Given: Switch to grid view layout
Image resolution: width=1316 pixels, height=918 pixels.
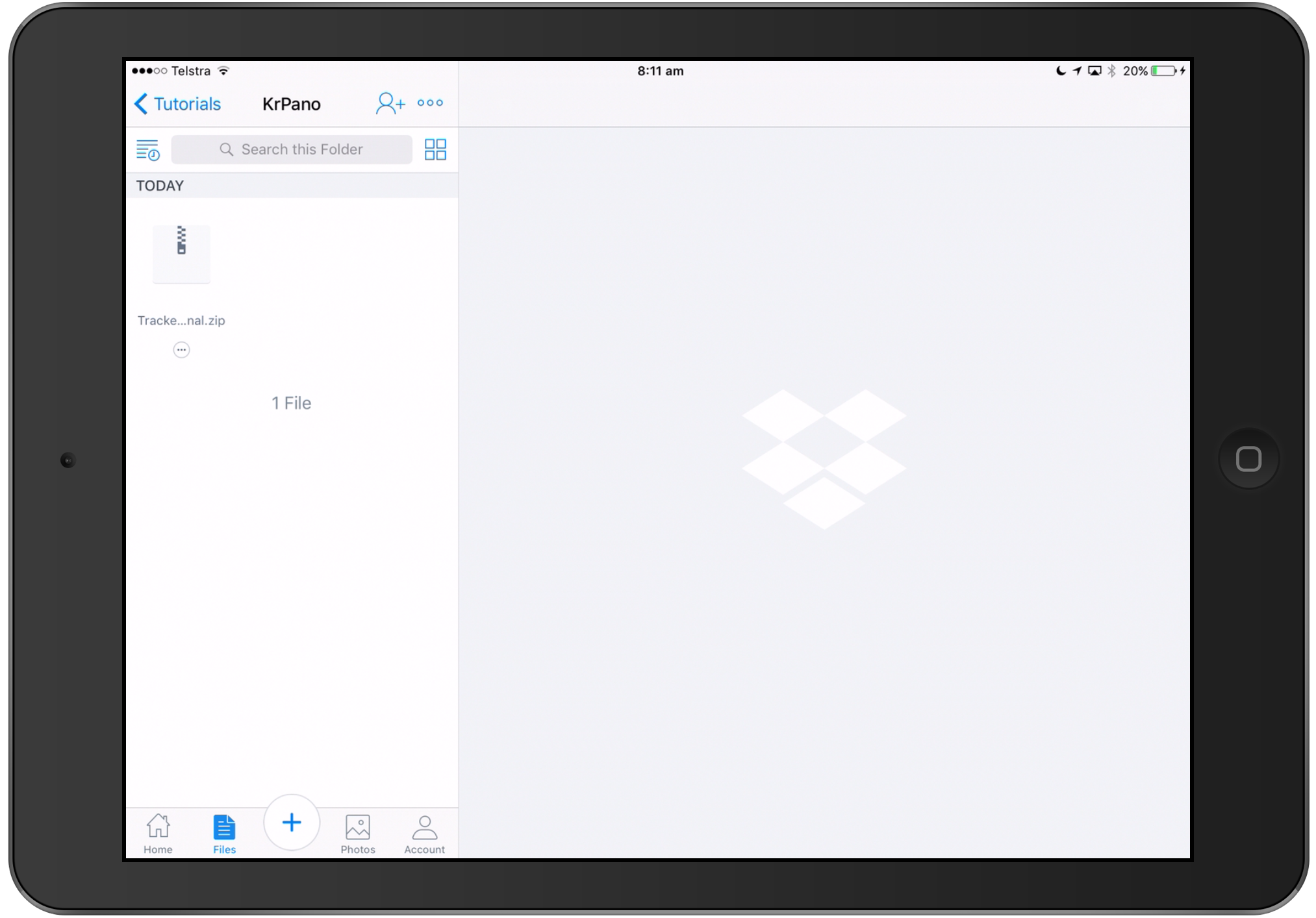Looking at the screenshot, I should [x=435, y=149].
